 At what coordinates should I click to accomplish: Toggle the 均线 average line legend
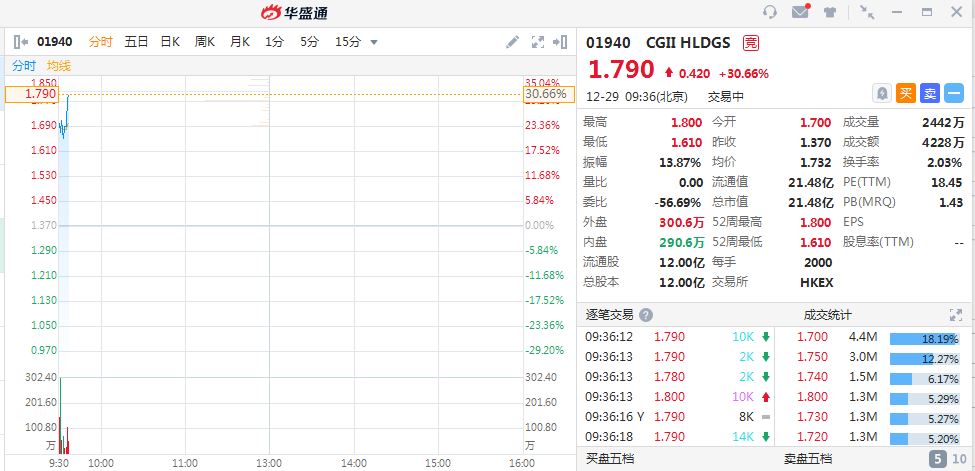point(59,65)
